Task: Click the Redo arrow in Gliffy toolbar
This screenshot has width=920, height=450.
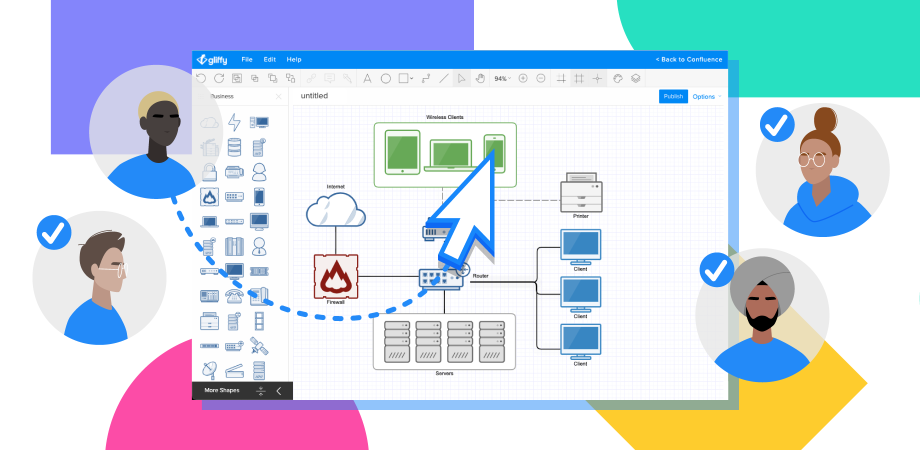Action: click(219, 78)
